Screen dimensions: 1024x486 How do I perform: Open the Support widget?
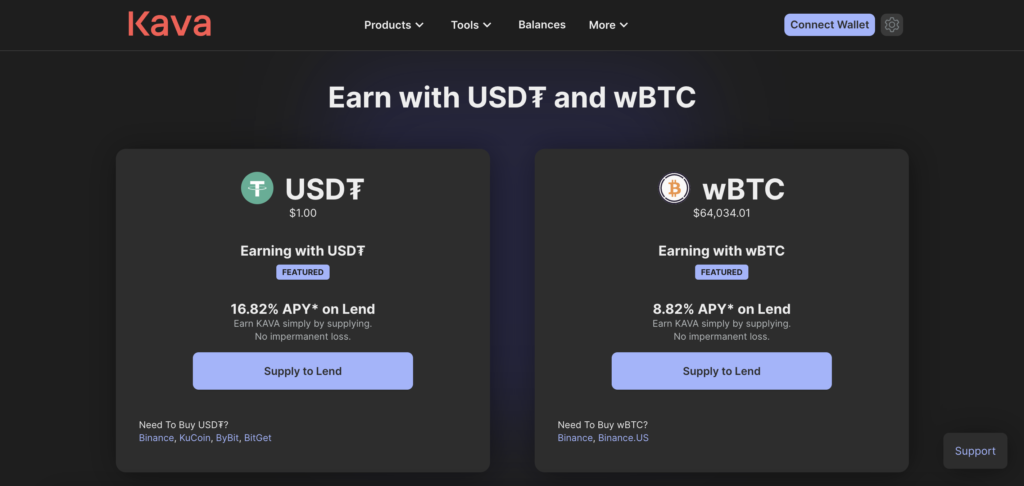point(975,451)
